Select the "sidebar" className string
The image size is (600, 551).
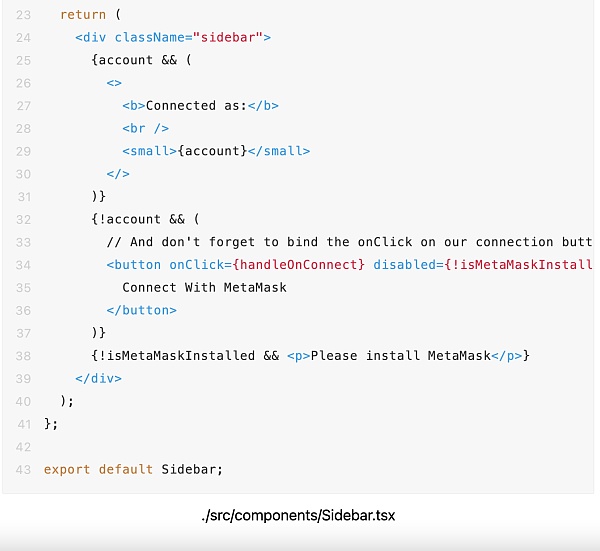[231, 37]
